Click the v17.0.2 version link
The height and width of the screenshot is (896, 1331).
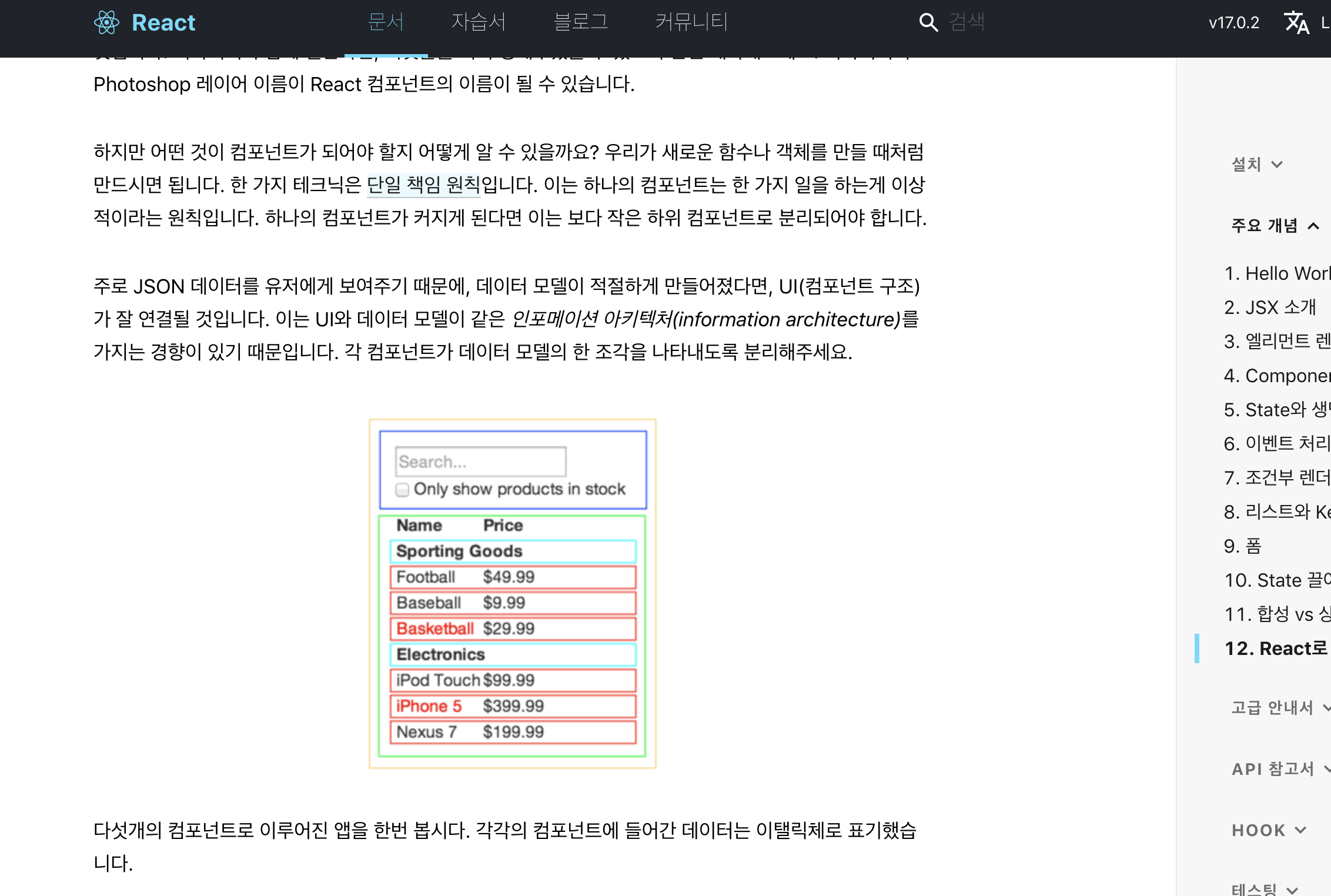(1233, 23)
